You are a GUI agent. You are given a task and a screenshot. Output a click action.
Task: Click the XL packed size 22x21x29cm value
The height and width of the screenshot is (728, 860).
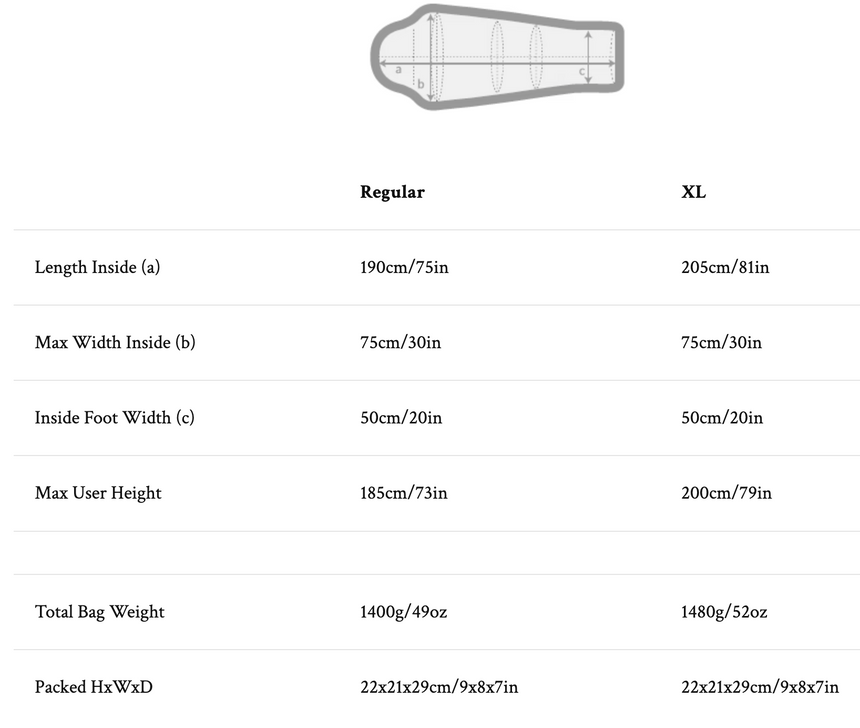pyautogui.click(x=760, y=686)
